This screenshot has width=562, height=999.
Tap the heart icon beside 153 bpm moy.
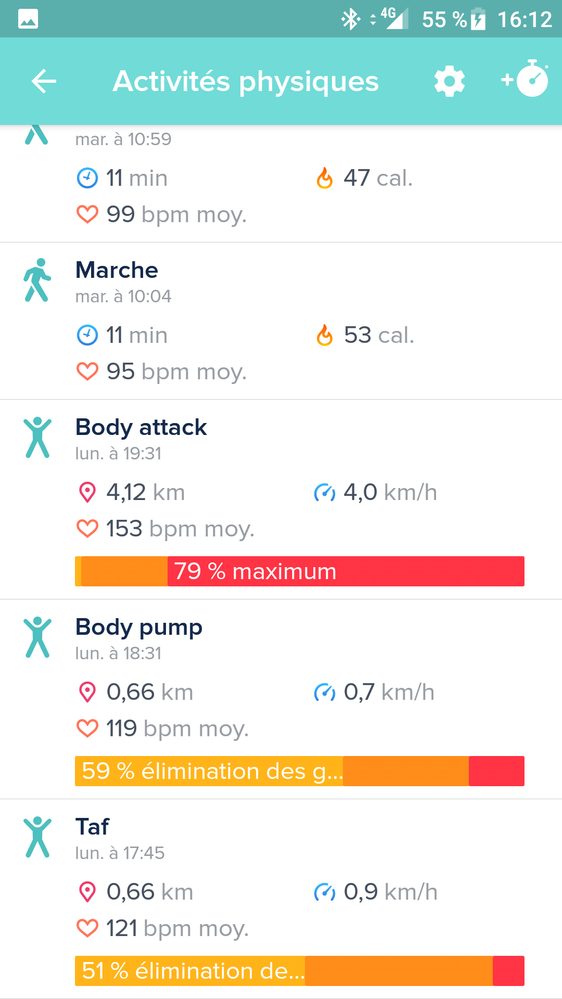point(87,529)
